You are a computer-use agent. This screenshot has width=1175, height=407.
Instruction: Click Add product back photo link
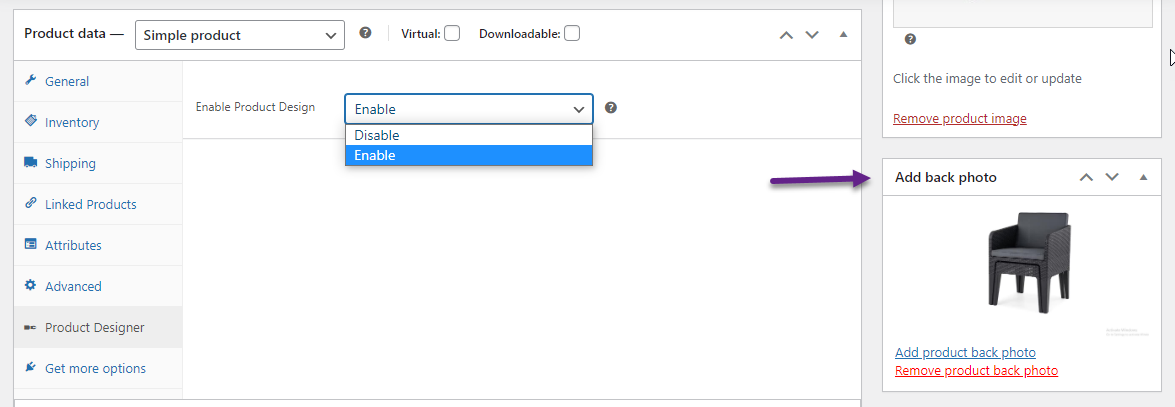pos(965,352)
